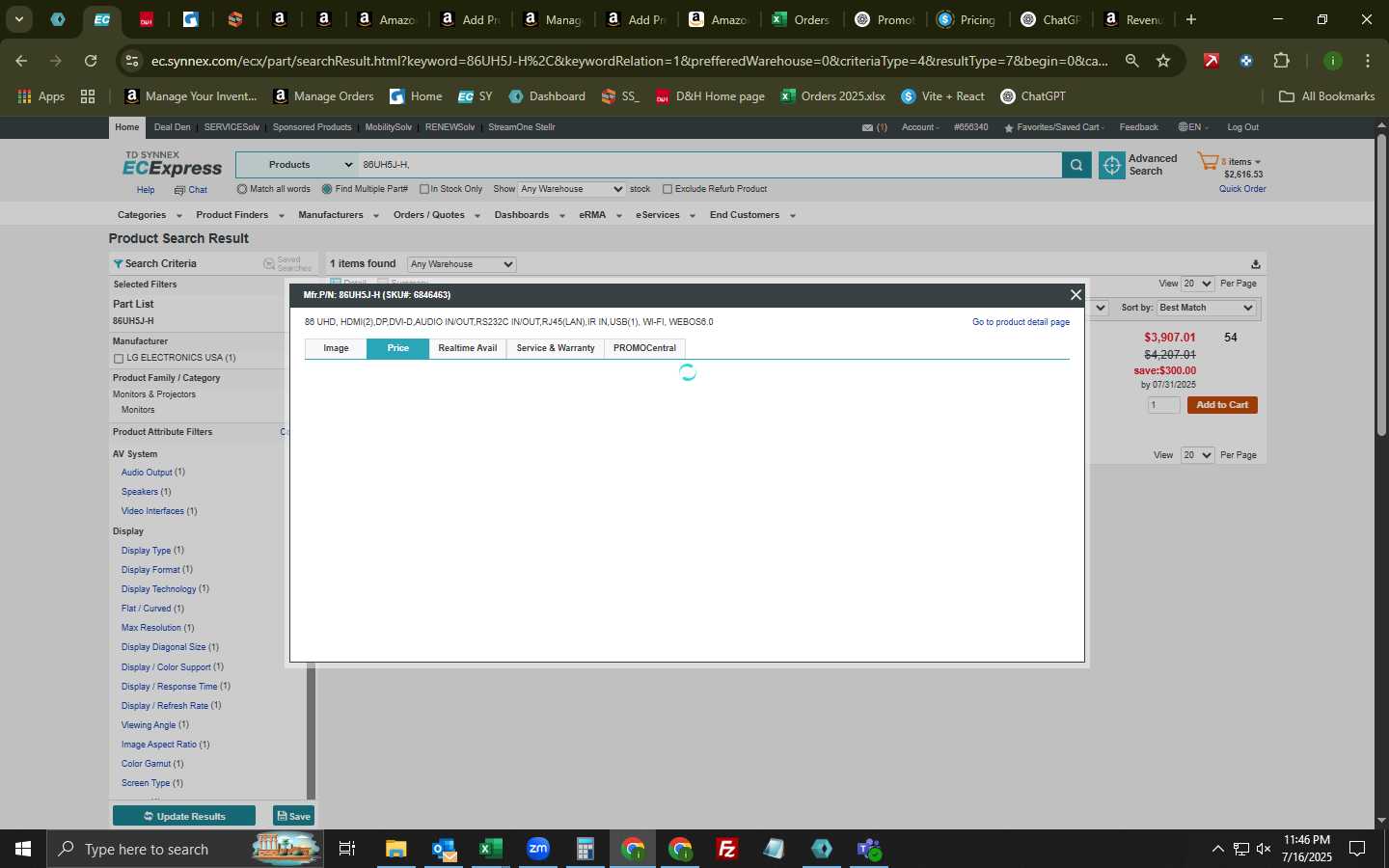1389x868 pixels.
Task: Open the Quick Order link
Action: click(1242, 189)
